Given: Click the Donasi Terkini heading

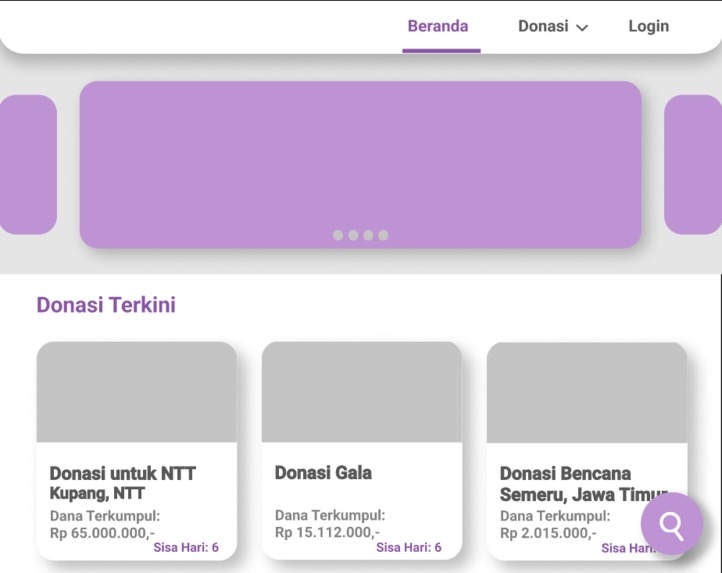Looking at the screenshot, I should (106, 305).
